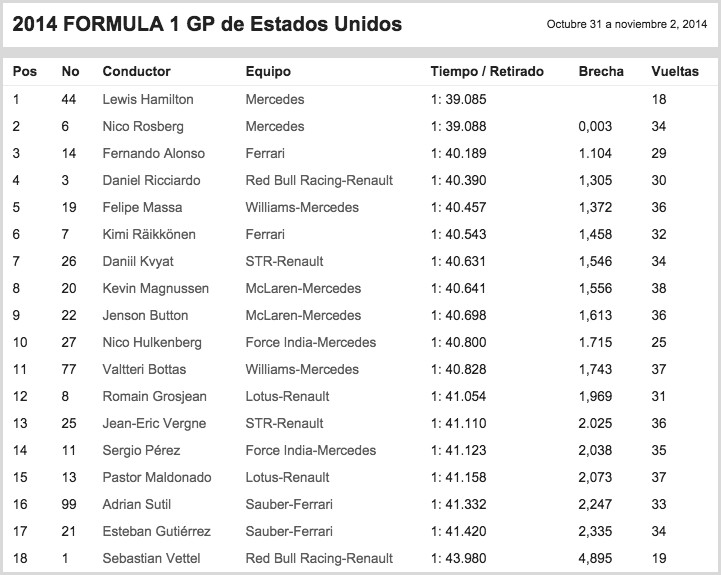Click the Conductor column header
The height and width of the screenshot is (575, 721).
pos(136,72)
